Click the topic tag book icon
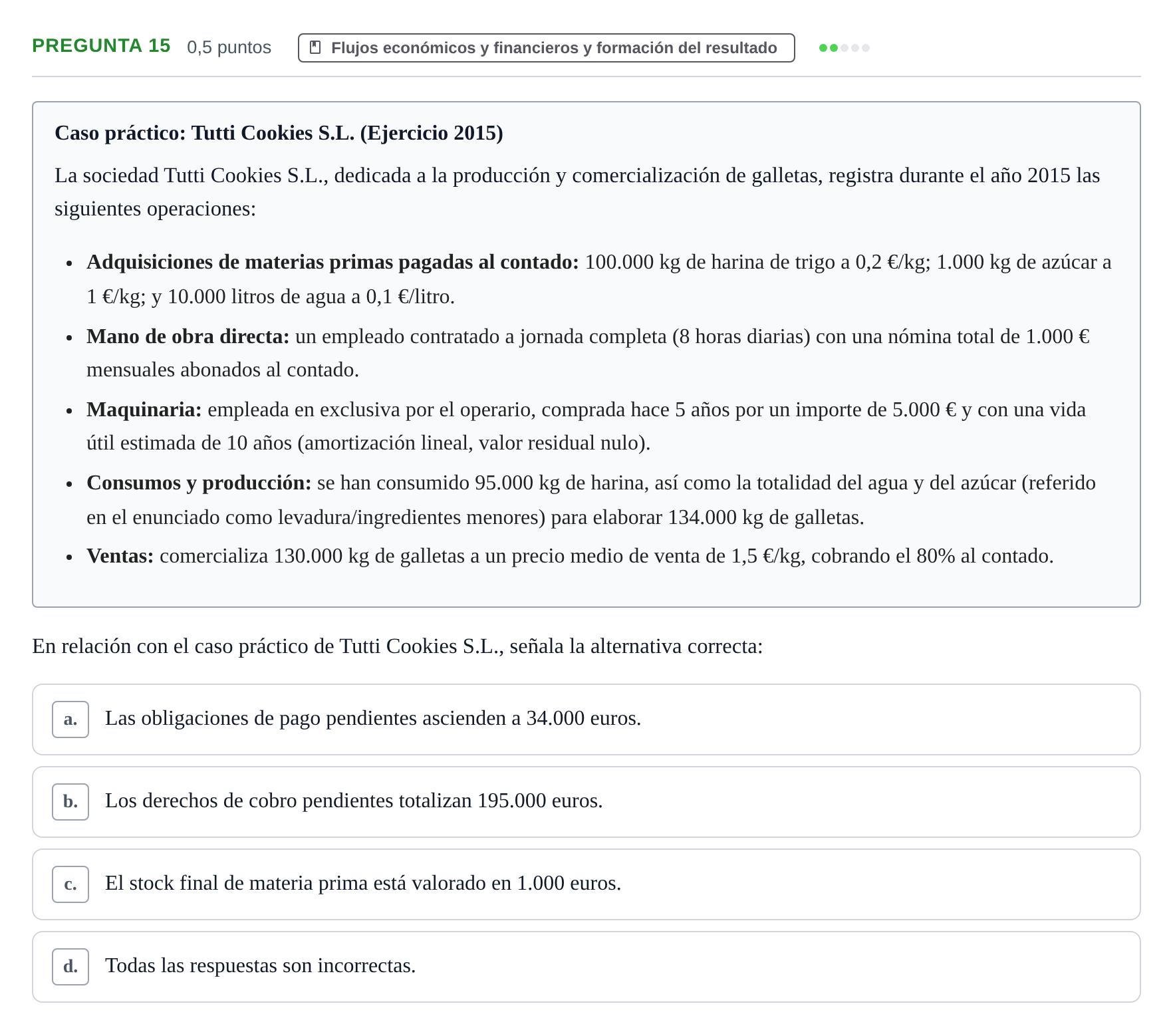This screenshot has width=1173, height=1036. coord(316,48)
